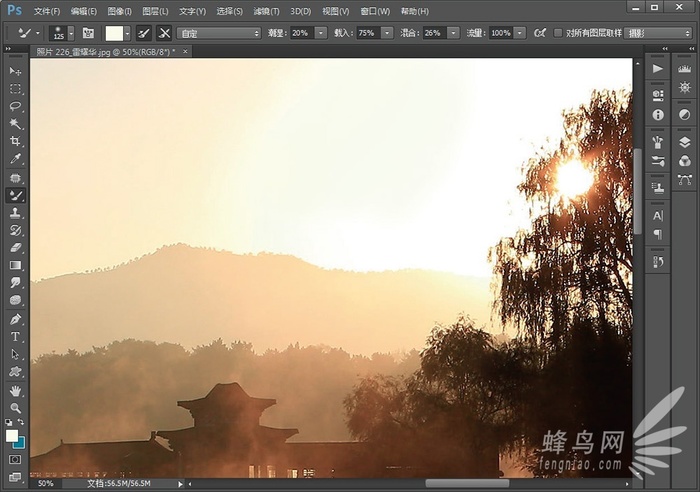Open the 混合 value dropdown arrow

454,33
